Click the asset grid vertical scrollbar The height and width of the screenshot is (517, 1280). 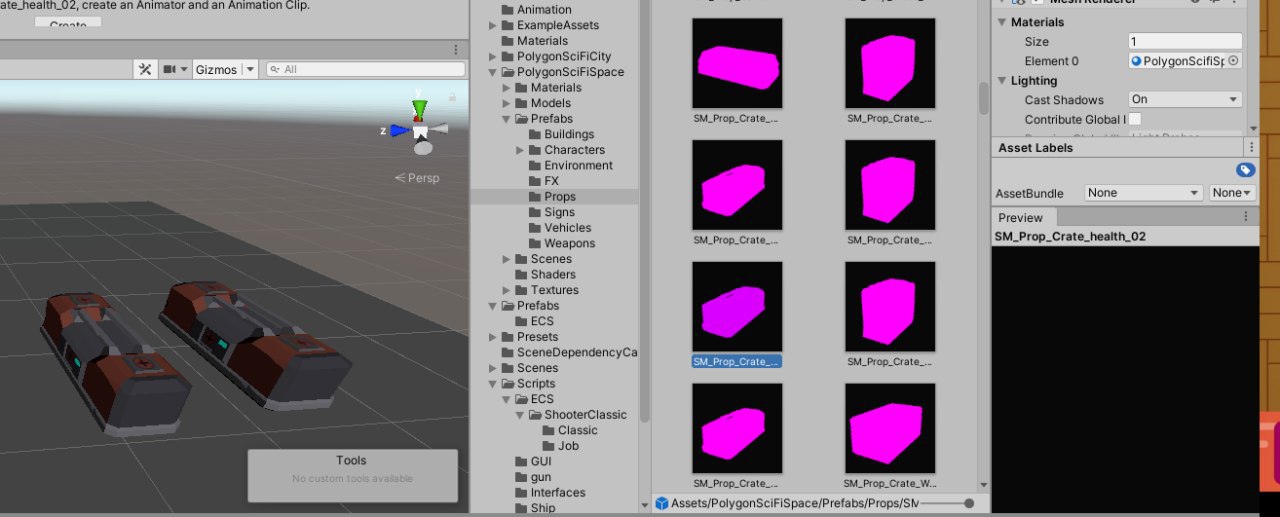click(x=984, y=98)
